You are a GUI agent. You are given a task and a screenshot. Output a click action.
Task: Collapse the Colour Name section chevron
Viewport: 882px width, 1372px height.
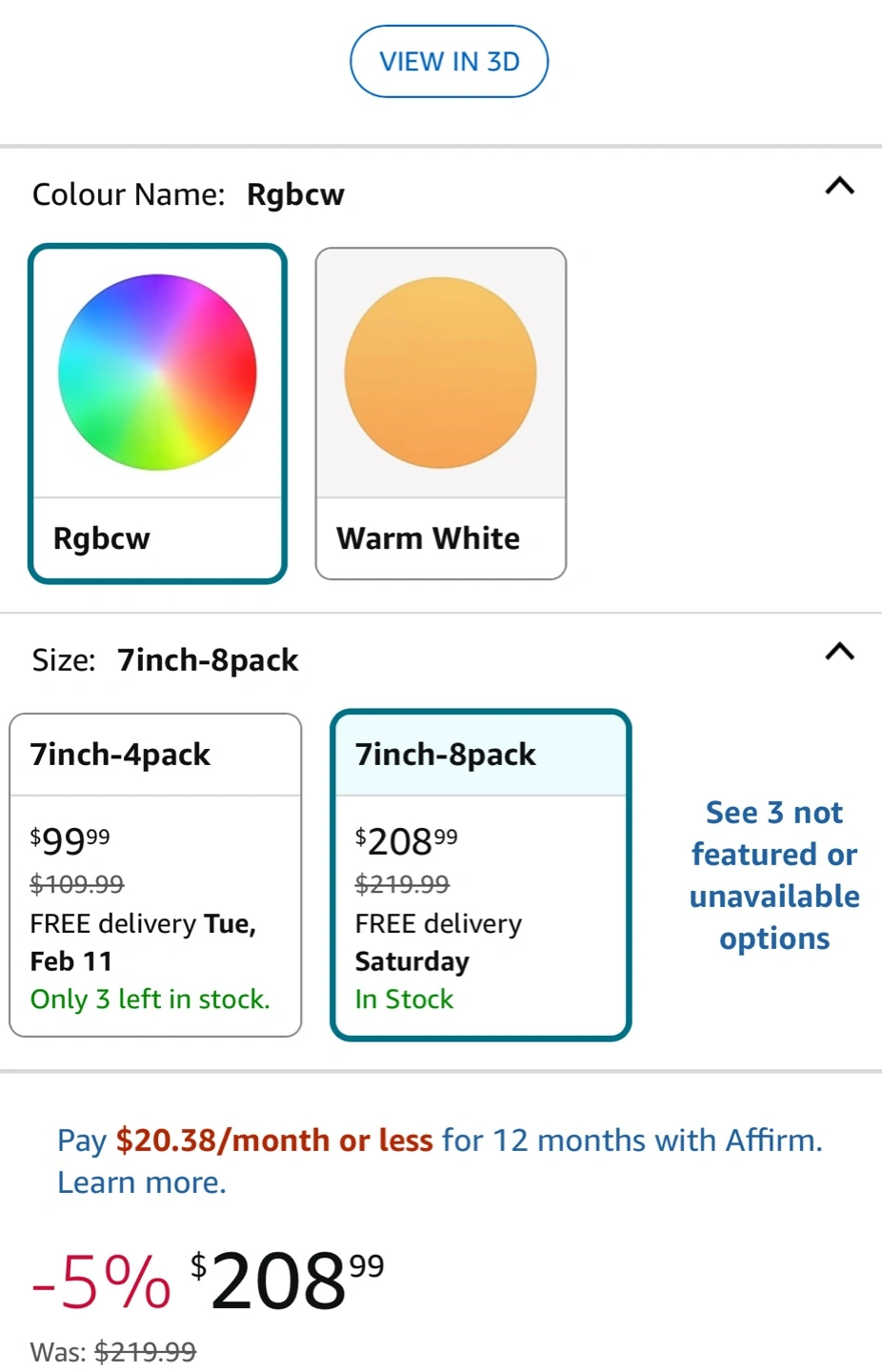pyautogui.click(x=839, y=186)
